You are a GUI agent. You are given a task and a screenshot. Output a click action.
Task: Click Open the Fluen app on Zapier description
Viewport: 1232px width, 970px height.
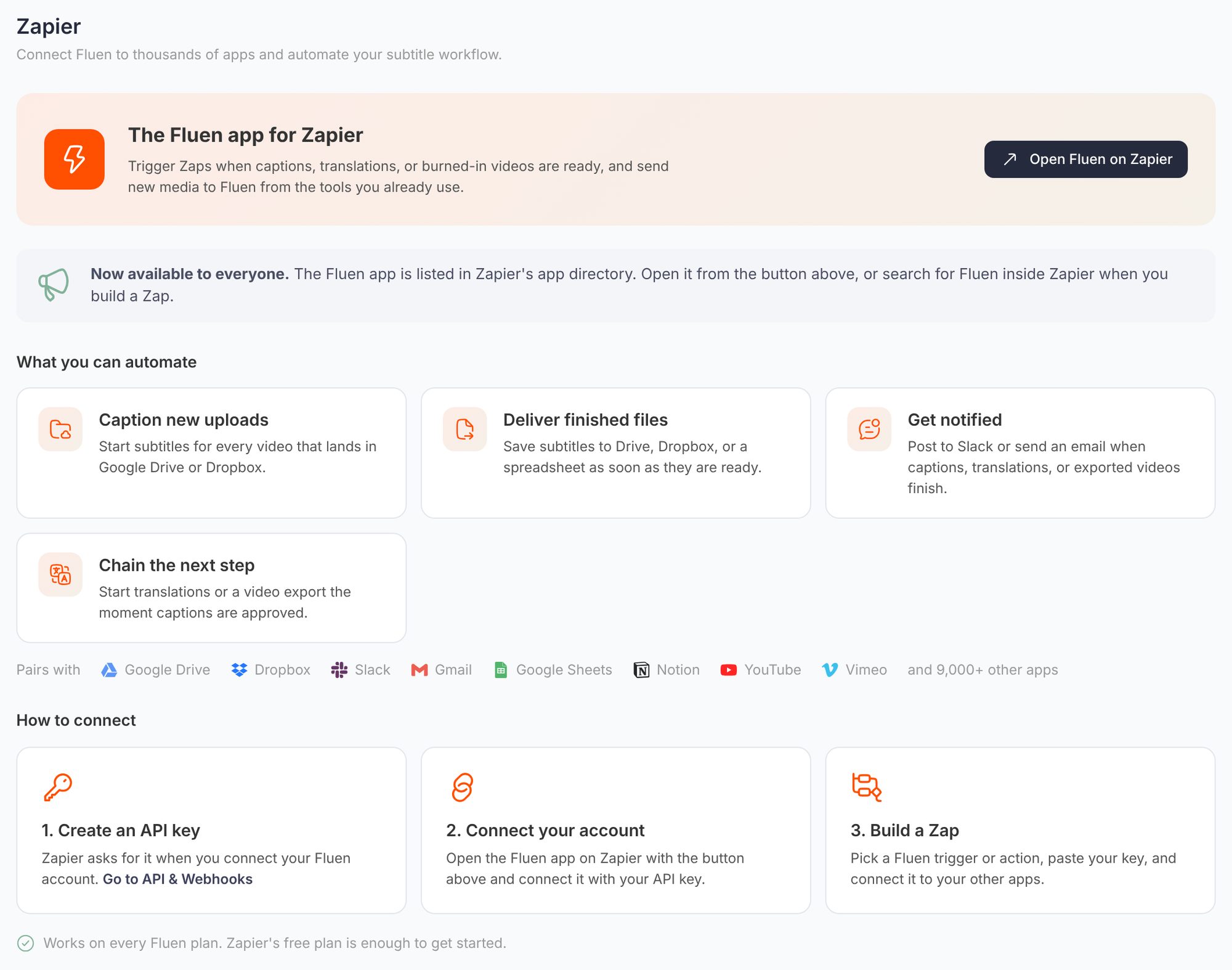[x=594, y=868]
